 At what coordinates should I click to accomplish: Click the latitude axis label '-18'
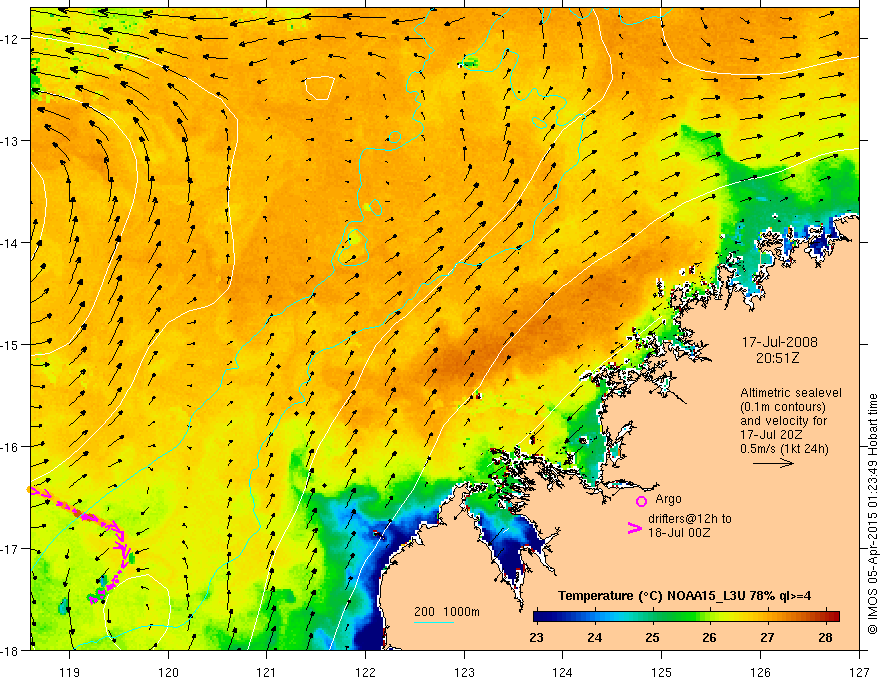pyautogui.click(x=11, y=650)
